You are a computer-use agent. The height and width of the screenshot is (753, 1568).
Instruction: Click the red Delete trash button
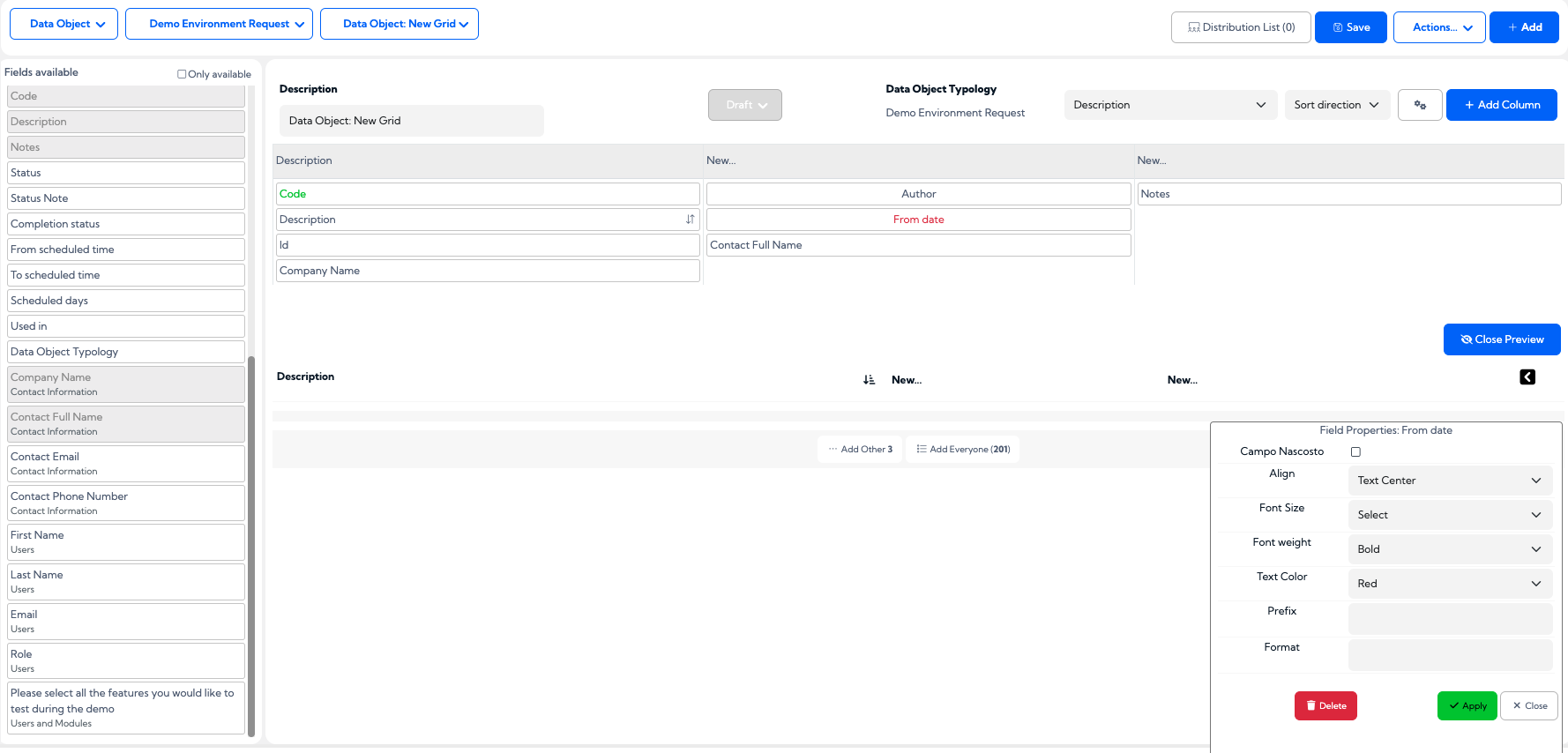pyautogui.click(x=1325, y=705)
